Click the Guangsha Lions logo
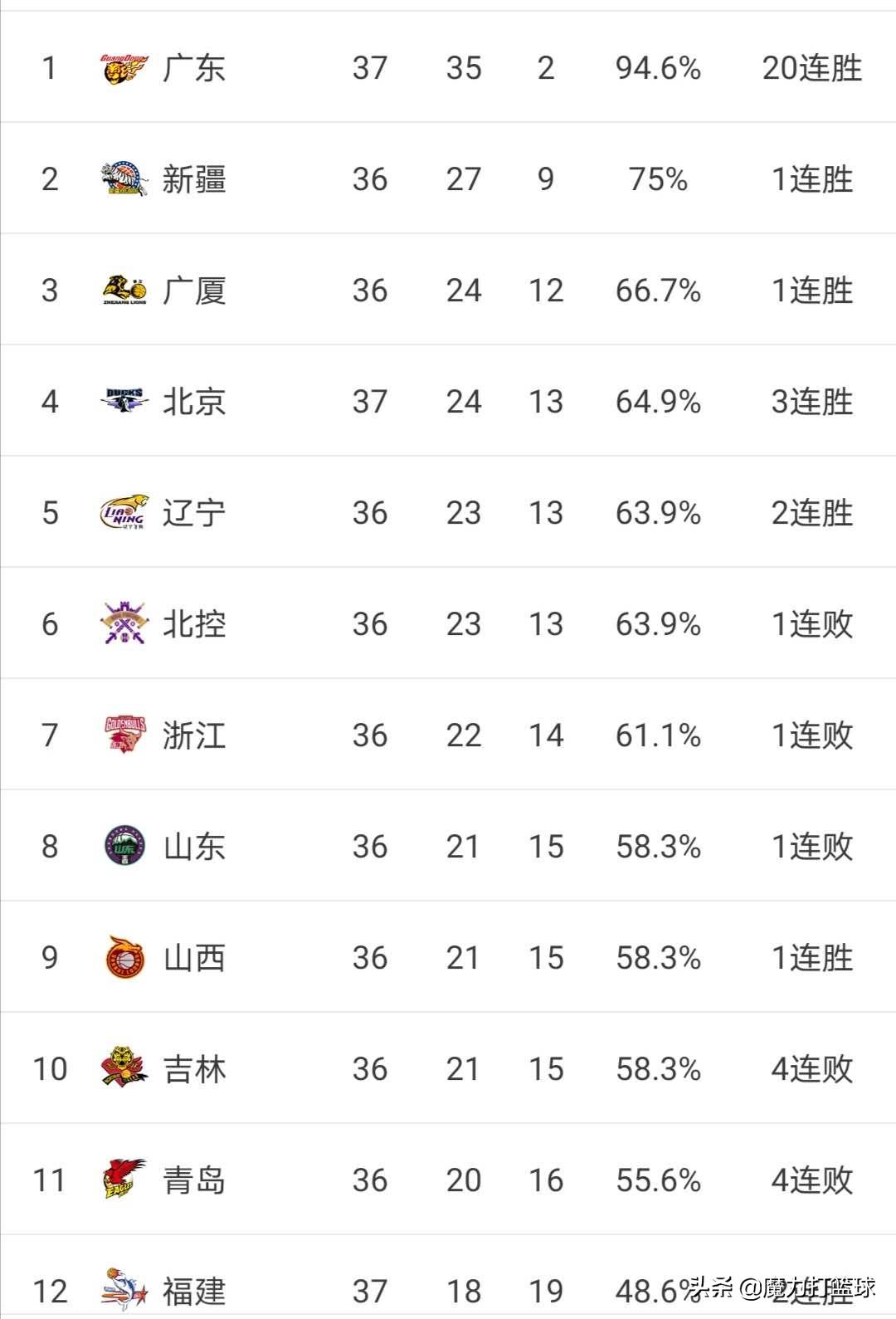The height and width of the screenshot is (1319, 896). [x=124, y=291]
